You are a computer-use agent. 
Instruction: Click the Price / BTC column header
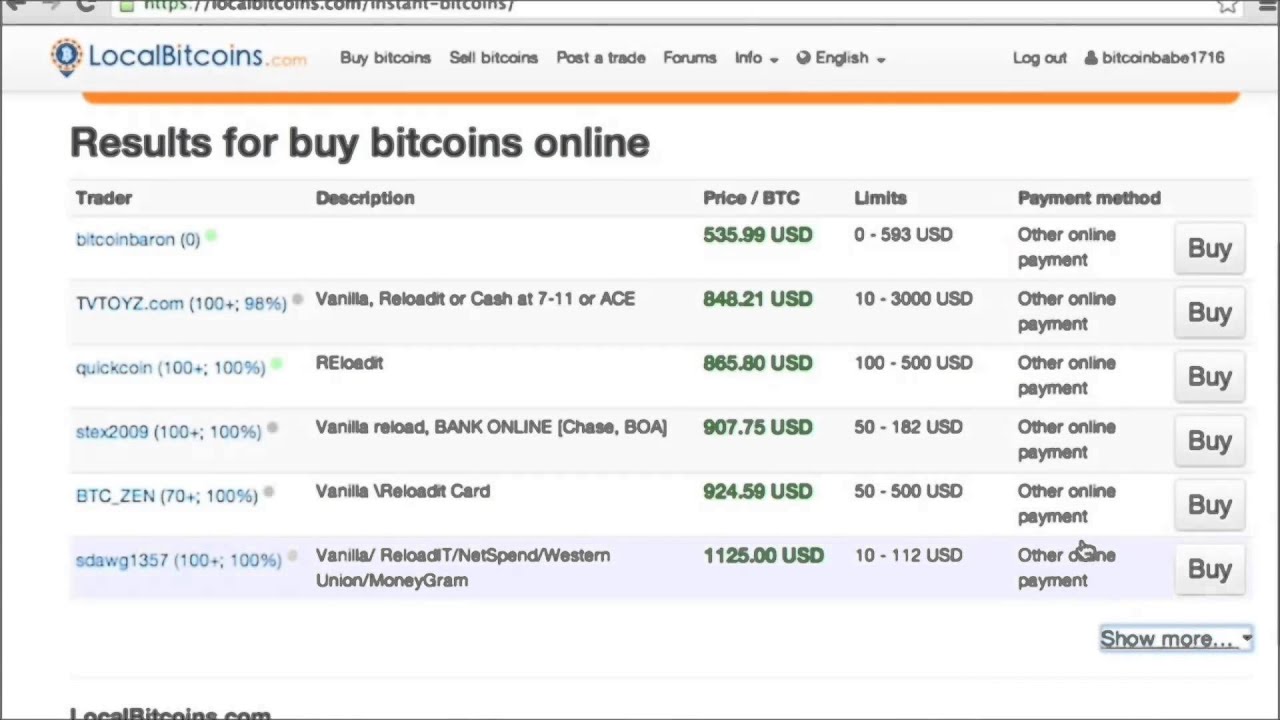tap(751, 198)
